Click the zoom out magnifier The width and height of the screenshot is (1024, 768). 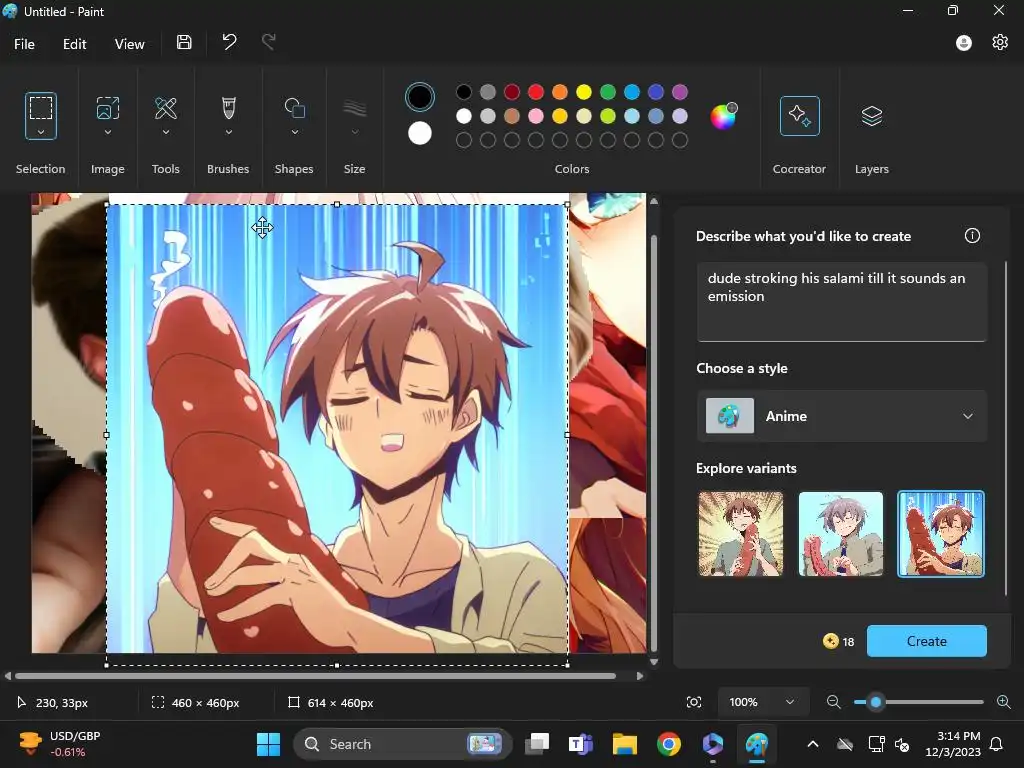pos(833,702)
